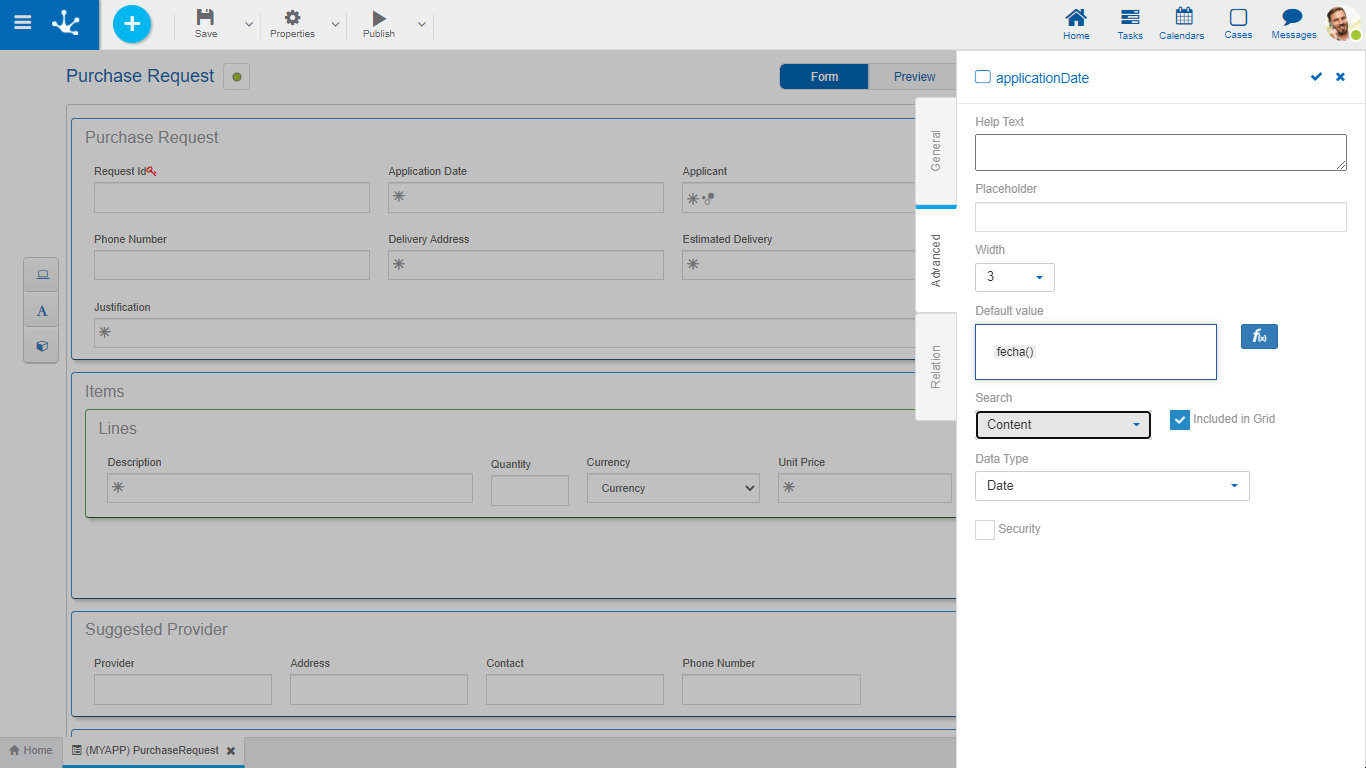Viewport: 1366px width, 768px height.
Task: Expand the Publish options arrow
Action: pos(421,24)
